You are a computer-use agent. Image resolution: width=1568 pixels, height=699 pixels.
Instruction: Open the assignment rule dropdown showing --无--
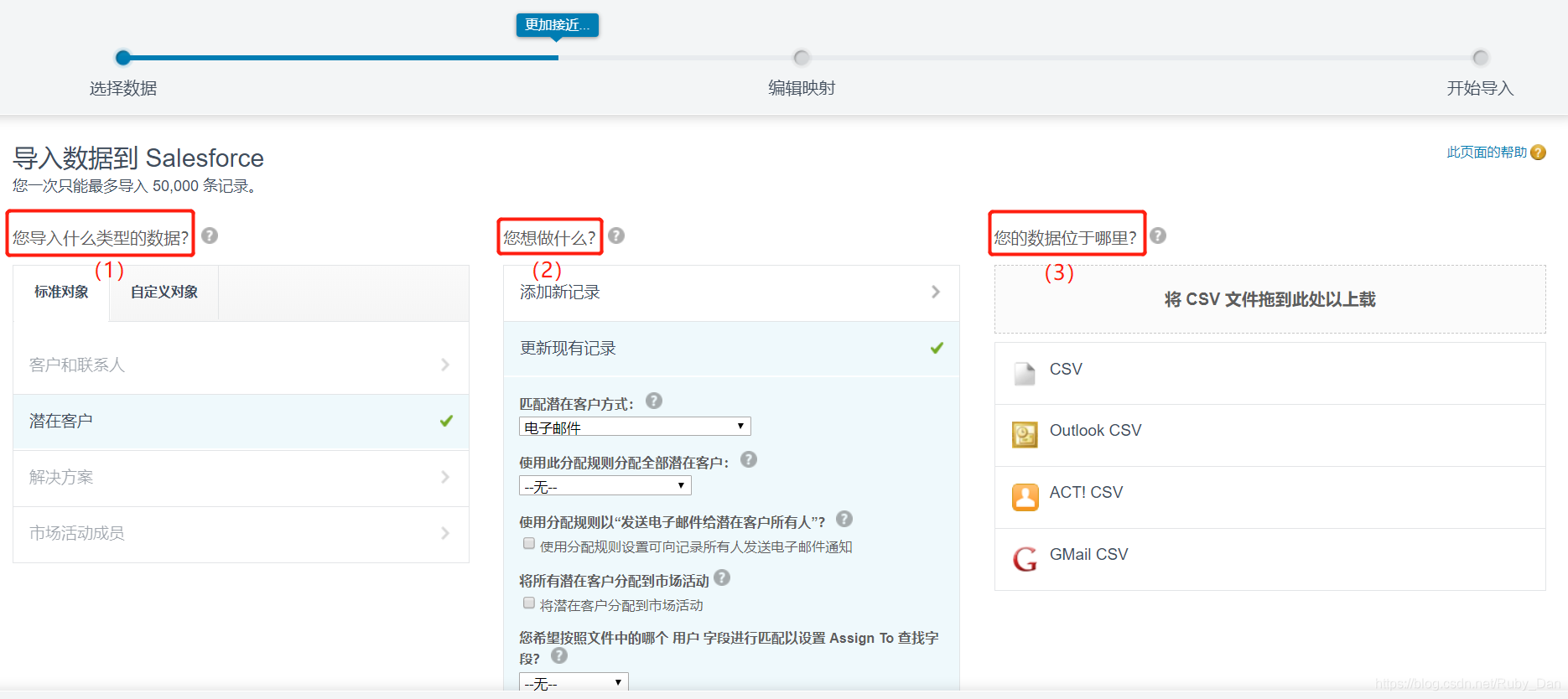[605, 486]
